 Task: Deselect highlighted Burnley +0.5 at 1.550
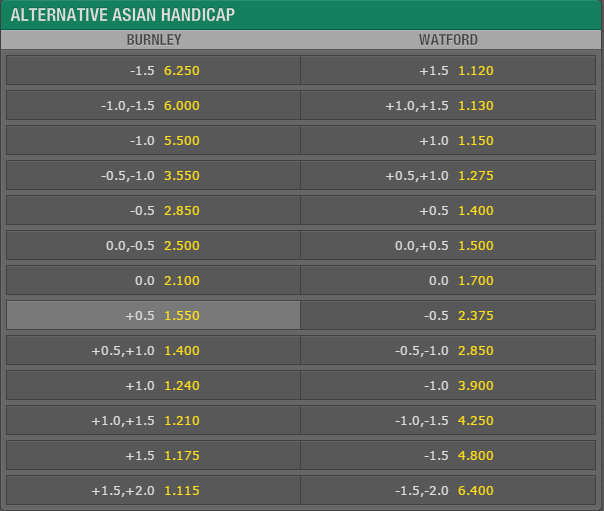tap(153, 315)
